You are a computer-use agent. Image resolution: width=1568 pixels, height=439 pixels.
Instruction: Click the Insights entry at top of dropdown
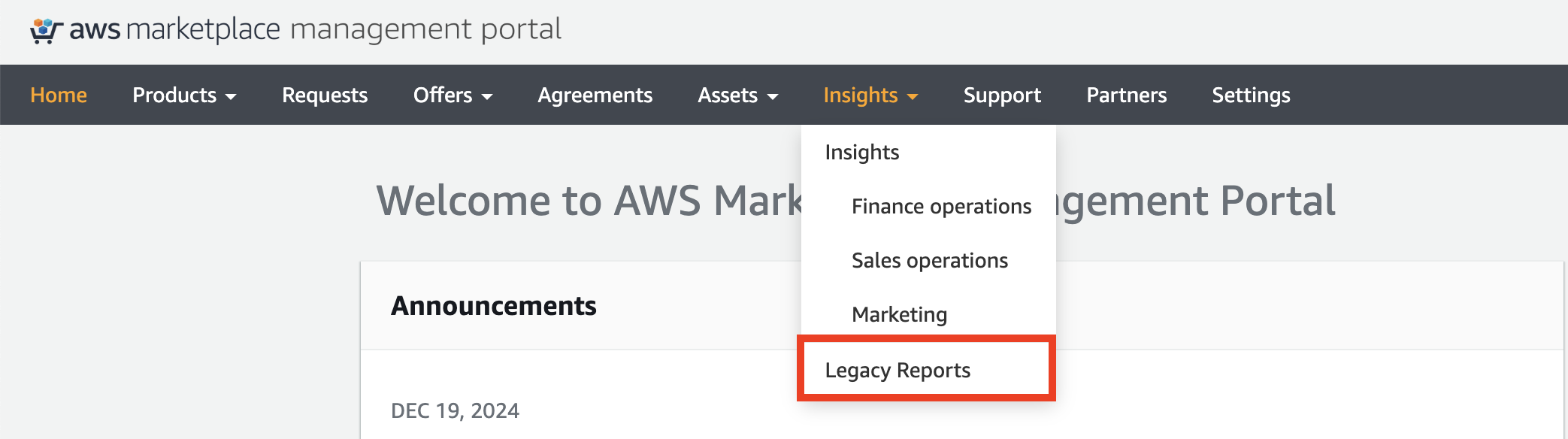(861, 151)
